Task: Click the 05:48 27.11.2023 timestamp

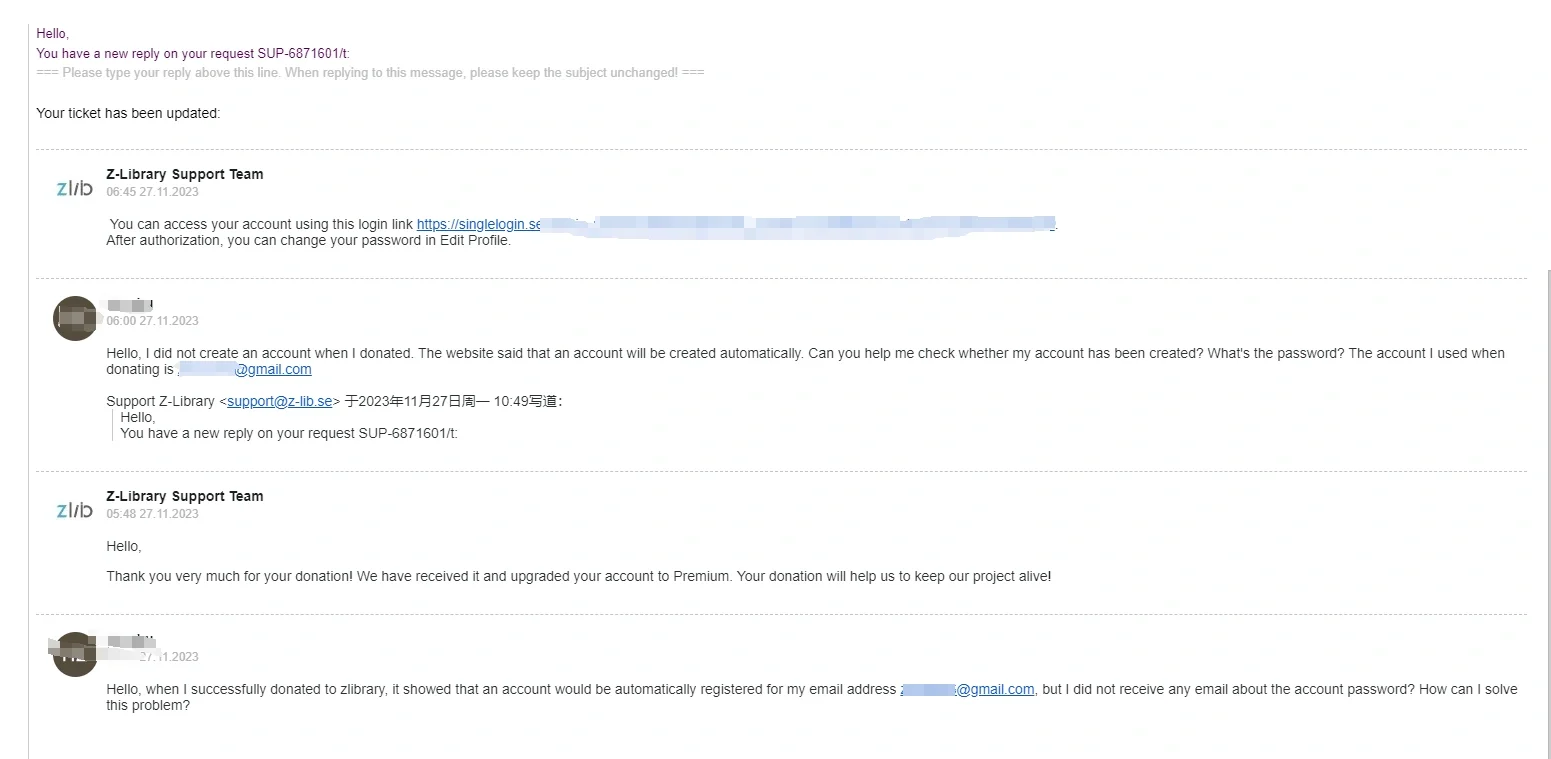Action: click(153, 514)
